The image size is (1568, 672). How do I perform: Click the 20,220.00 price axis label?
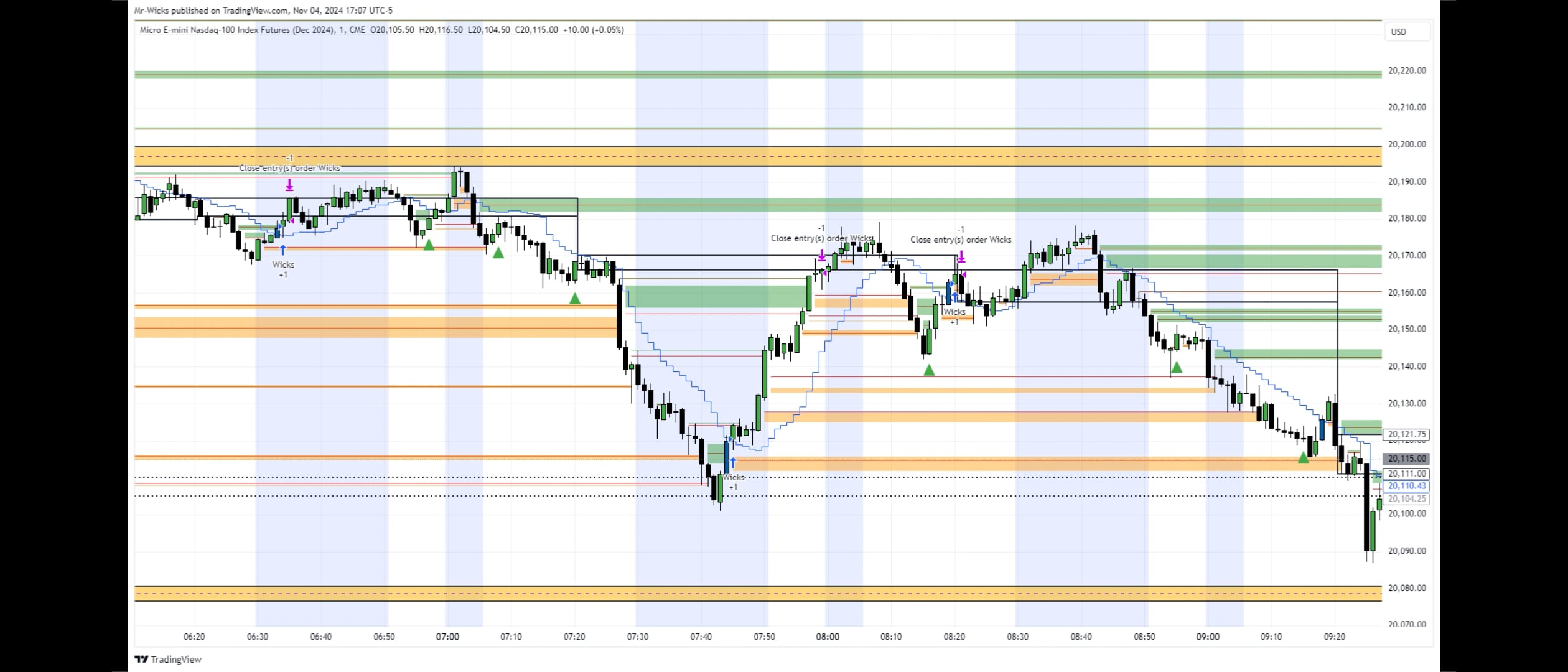[1407, 71]
